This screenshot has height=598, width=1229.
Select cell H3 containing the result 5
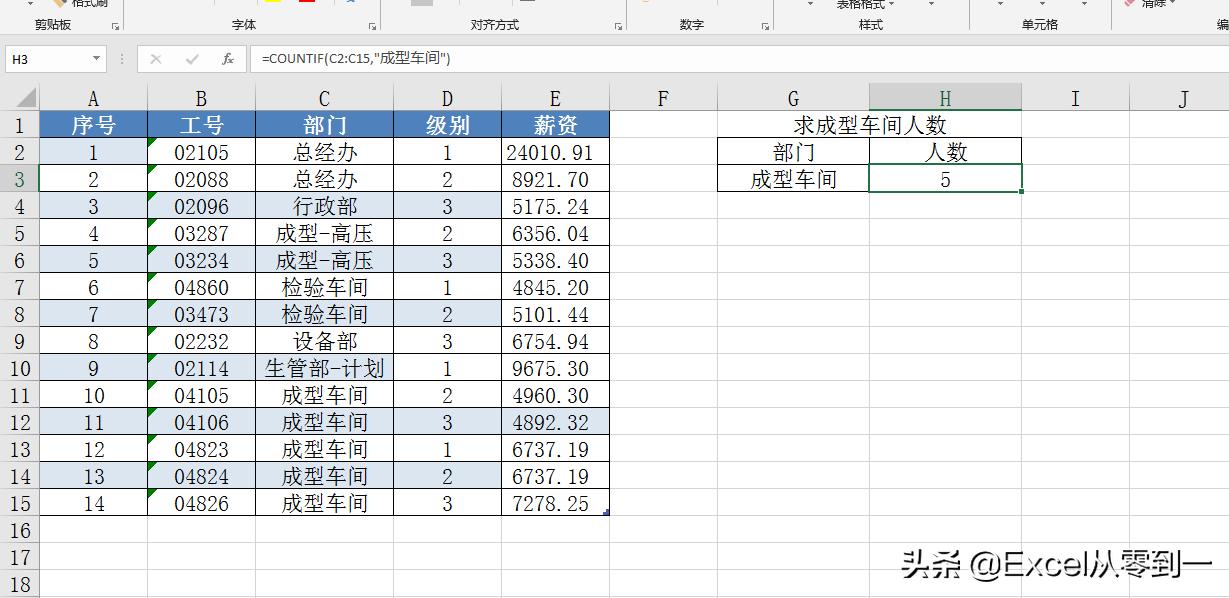coord(944,178)
